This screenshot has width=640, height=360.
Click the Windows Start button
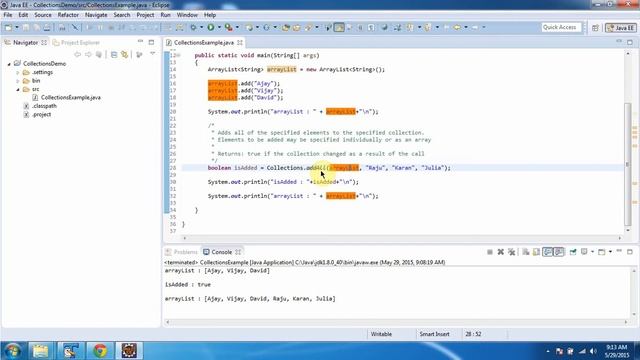tap(13, 351)
